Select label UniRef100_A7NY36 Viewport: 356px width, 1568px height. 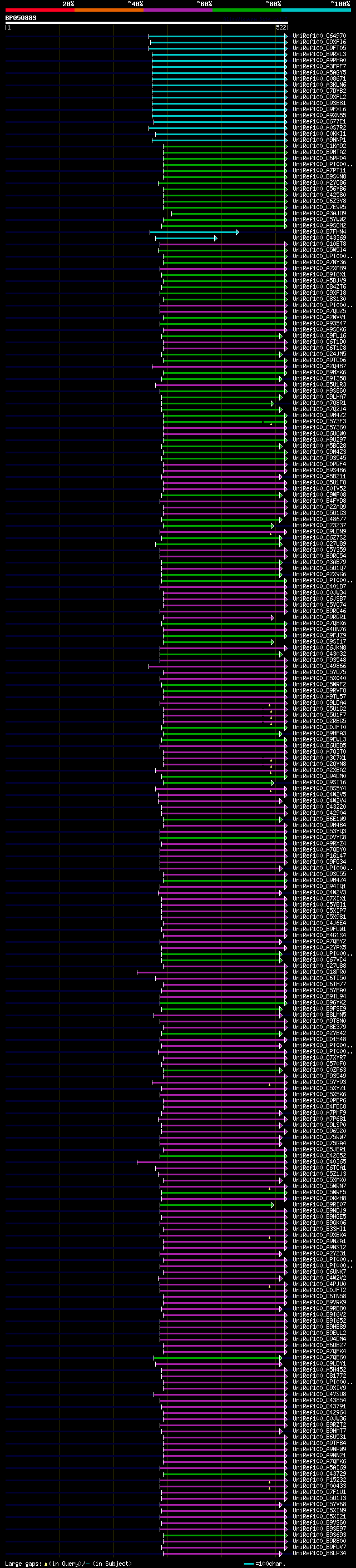click(x=319, y=262)
